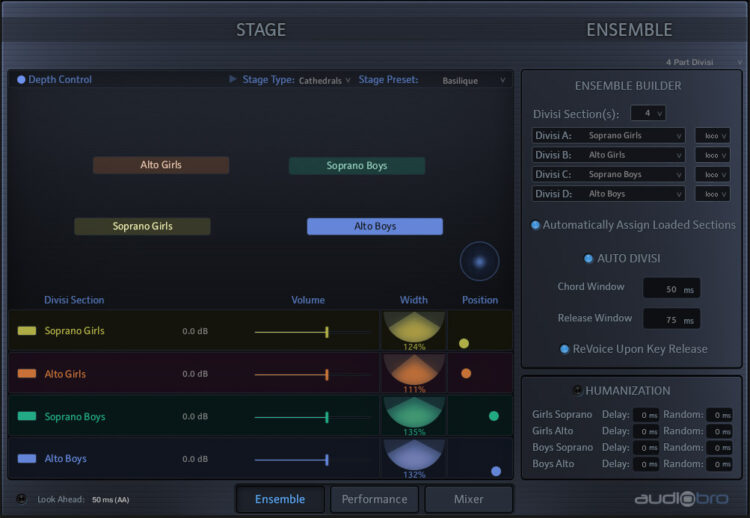Click the Soprano Boys volume slider handle
Image resolution: width=750 pixels, height=518 pixels.
(x=327, y=417)
